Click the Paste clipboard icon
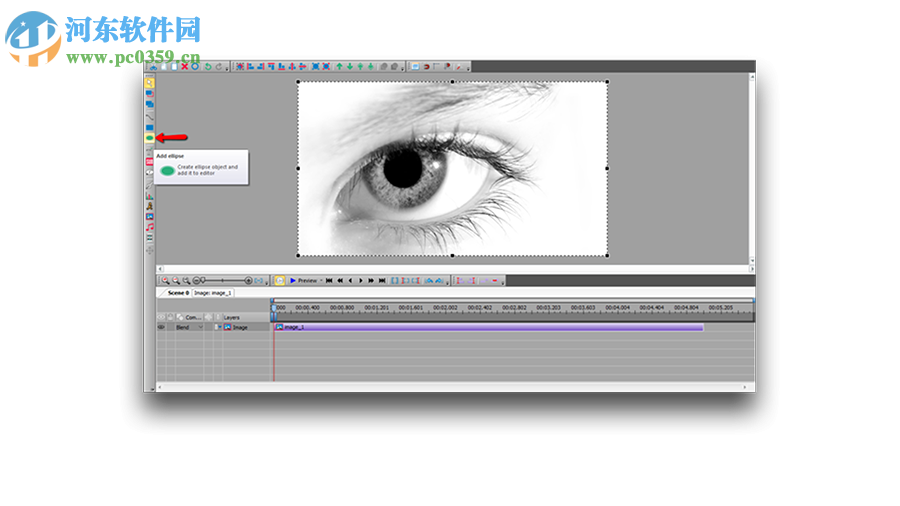The image size is (900, 506). click(174, 67)
